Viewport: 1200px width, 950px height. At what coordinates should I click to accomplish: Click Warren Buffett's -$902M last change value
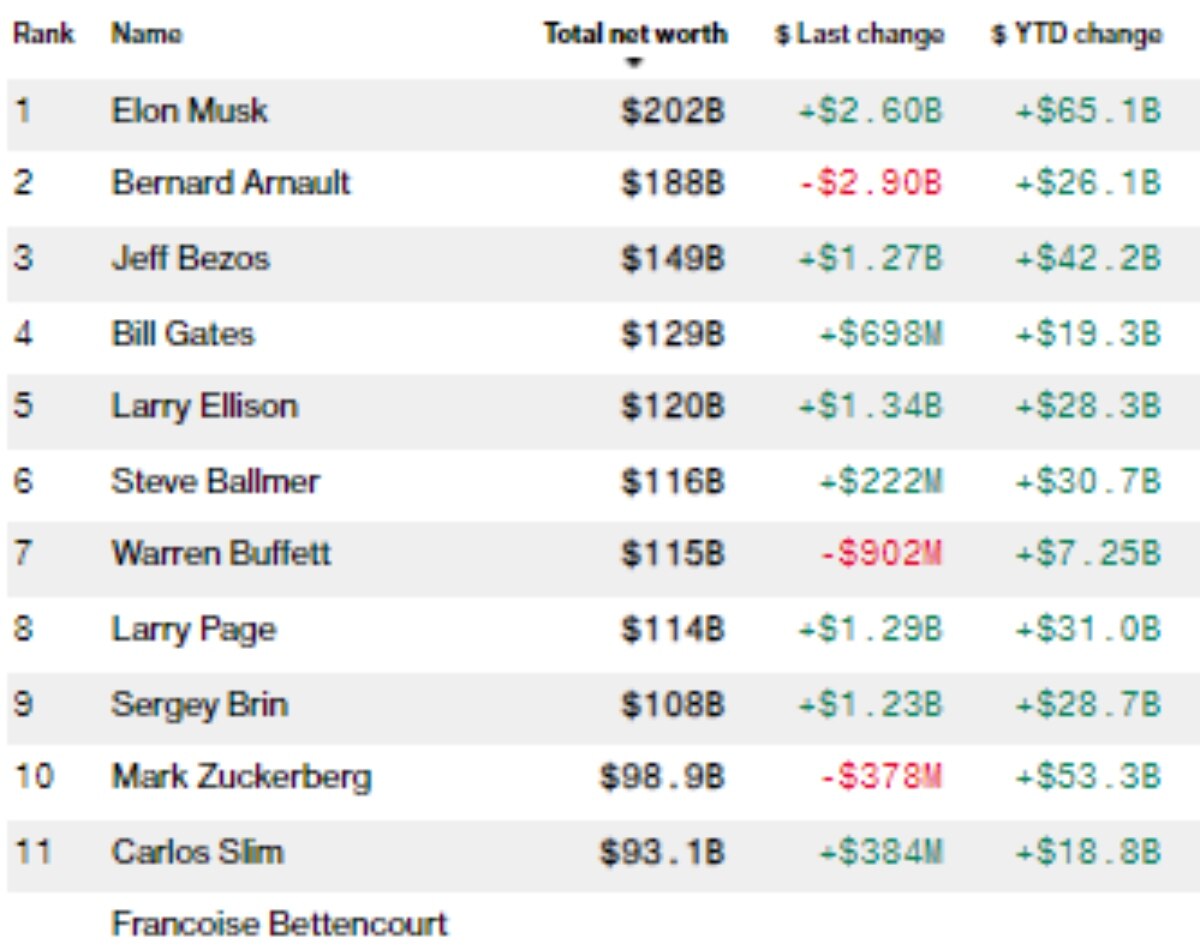coord(880,555)
